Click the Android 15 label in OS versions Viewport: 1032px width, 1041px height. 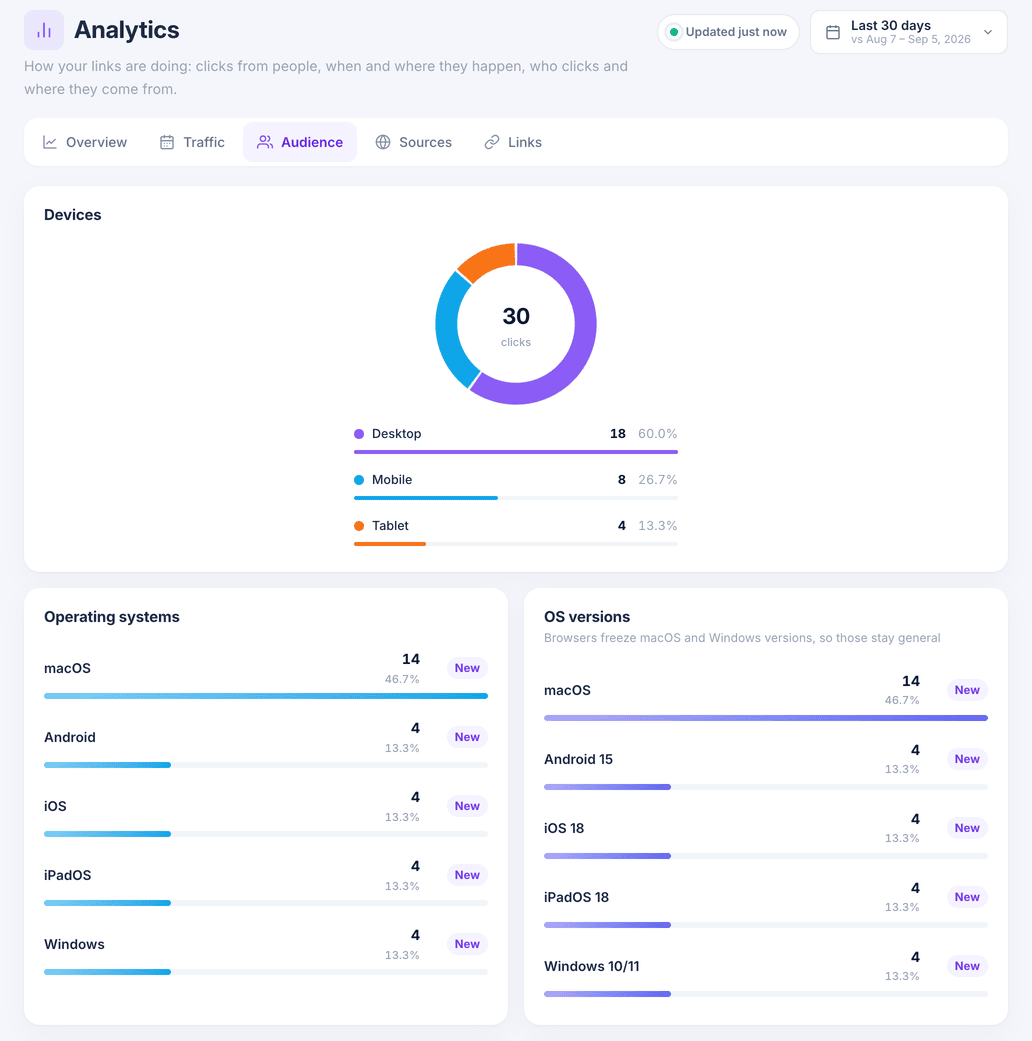click(x=578, y=759)
